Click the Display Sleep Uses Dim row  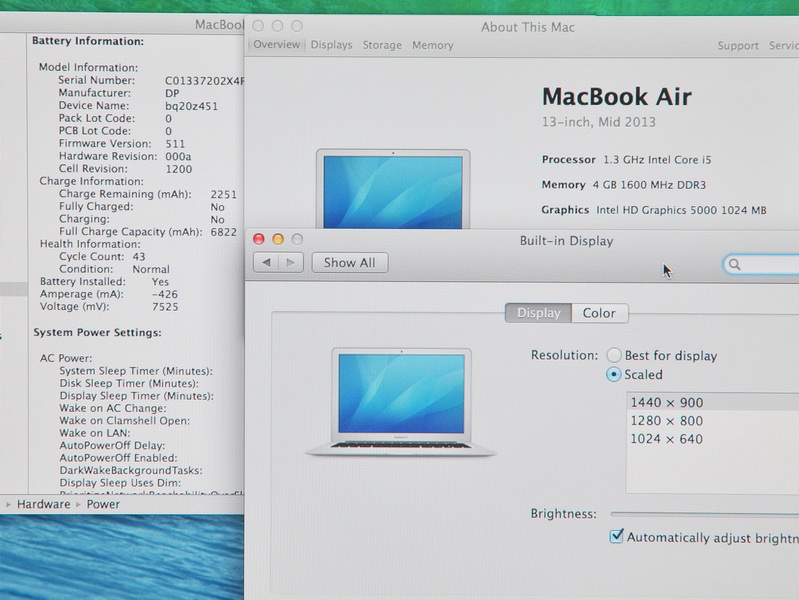click(120, 483)
